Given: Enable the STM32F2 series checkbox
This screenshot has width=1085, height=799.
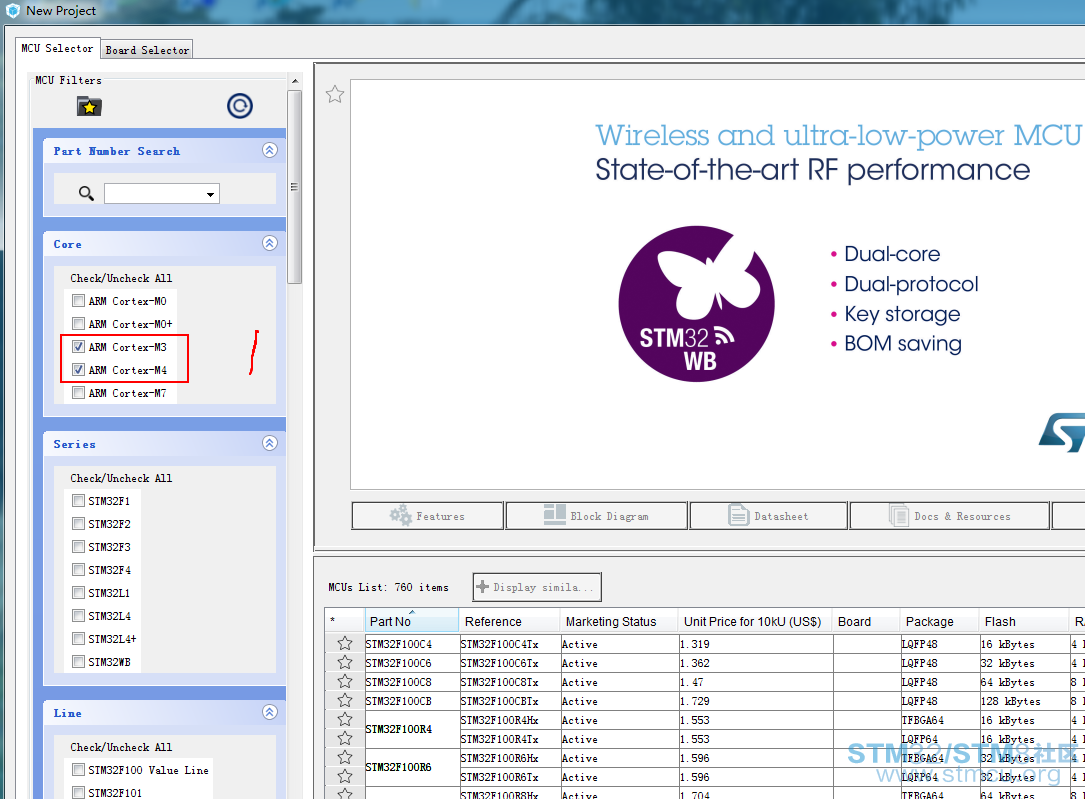Looking at the screenshot, I should [x=78, y=524].
